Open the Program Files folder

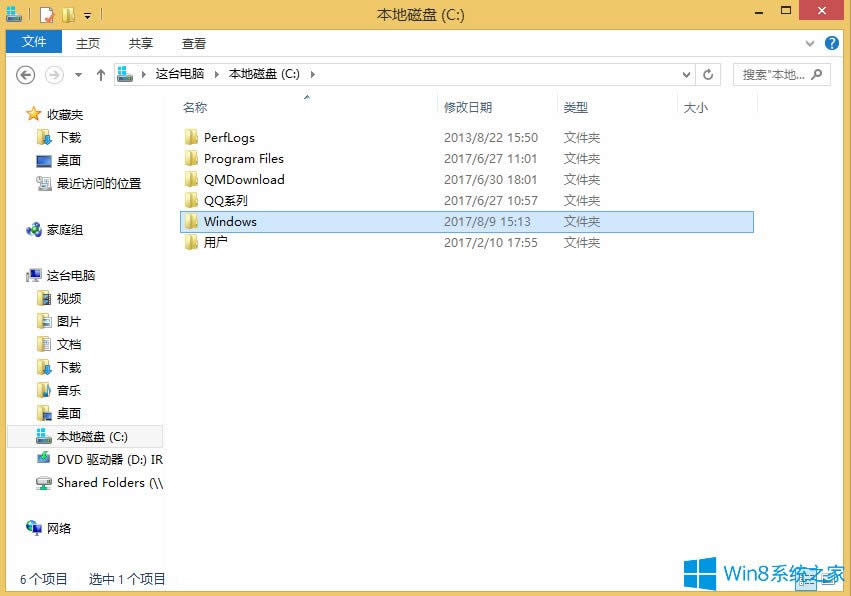[x=243, y=158]
